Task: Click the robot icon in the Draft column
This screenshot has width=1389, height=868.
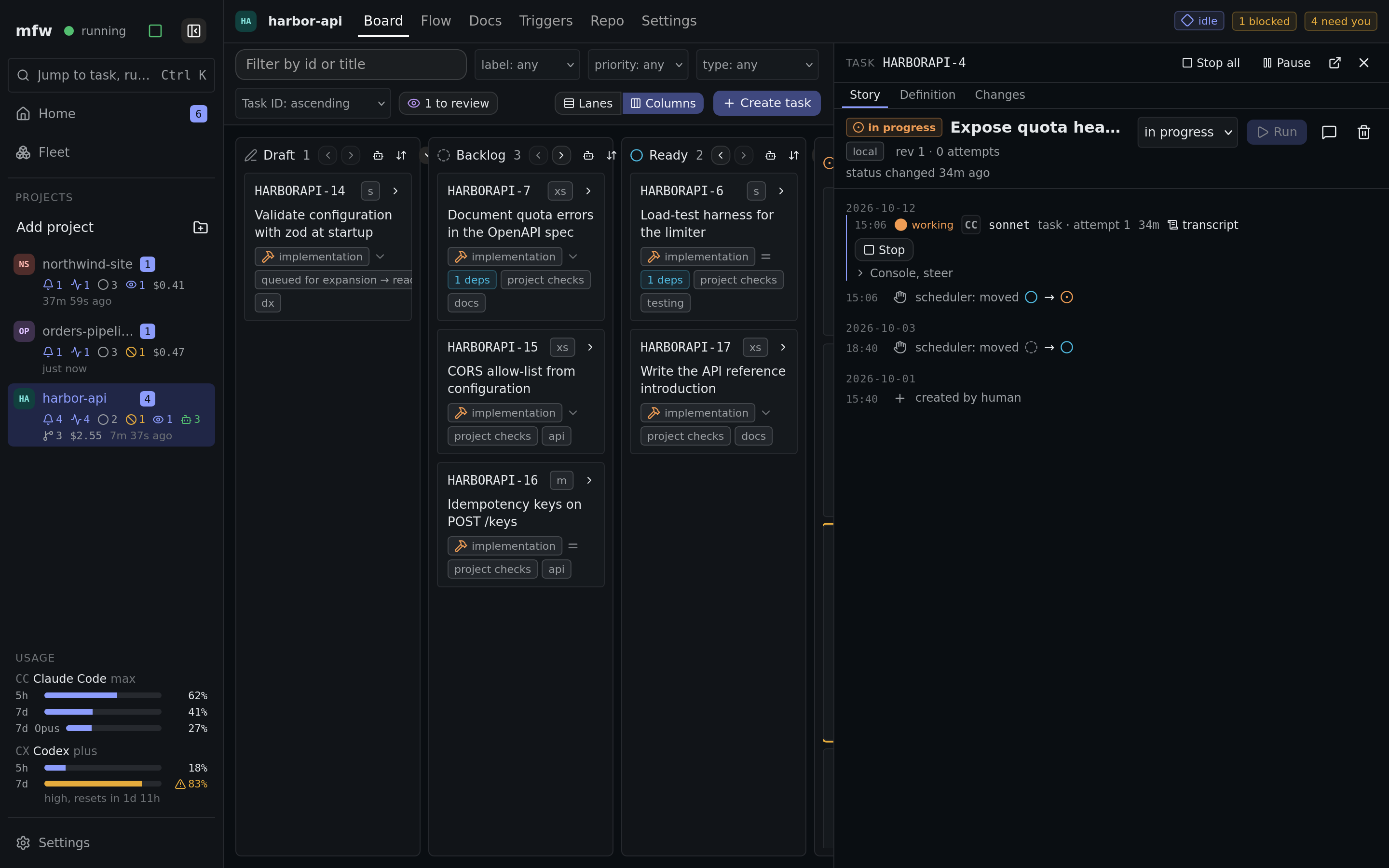Action: [x=378, y=155]
